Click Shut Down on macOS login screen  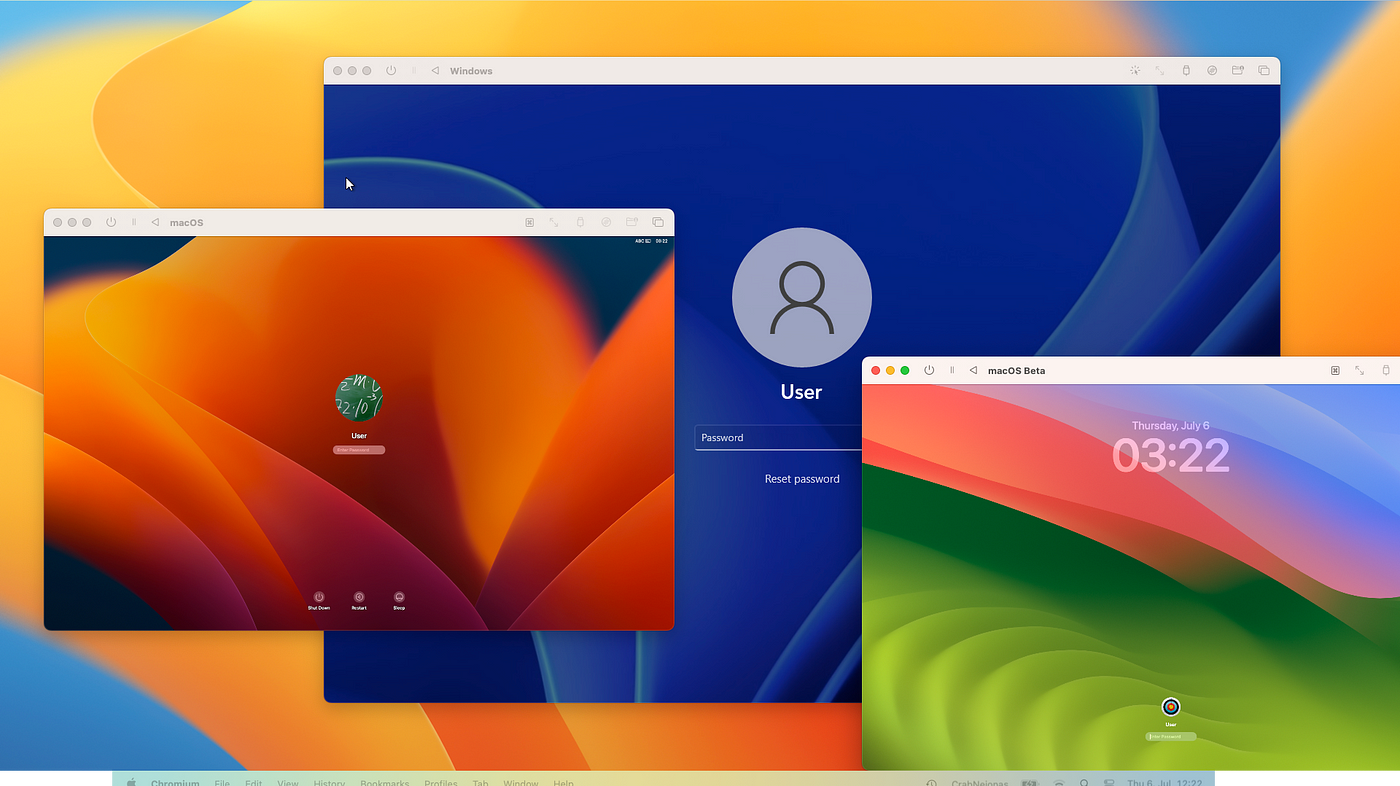(x=319, y=600)
